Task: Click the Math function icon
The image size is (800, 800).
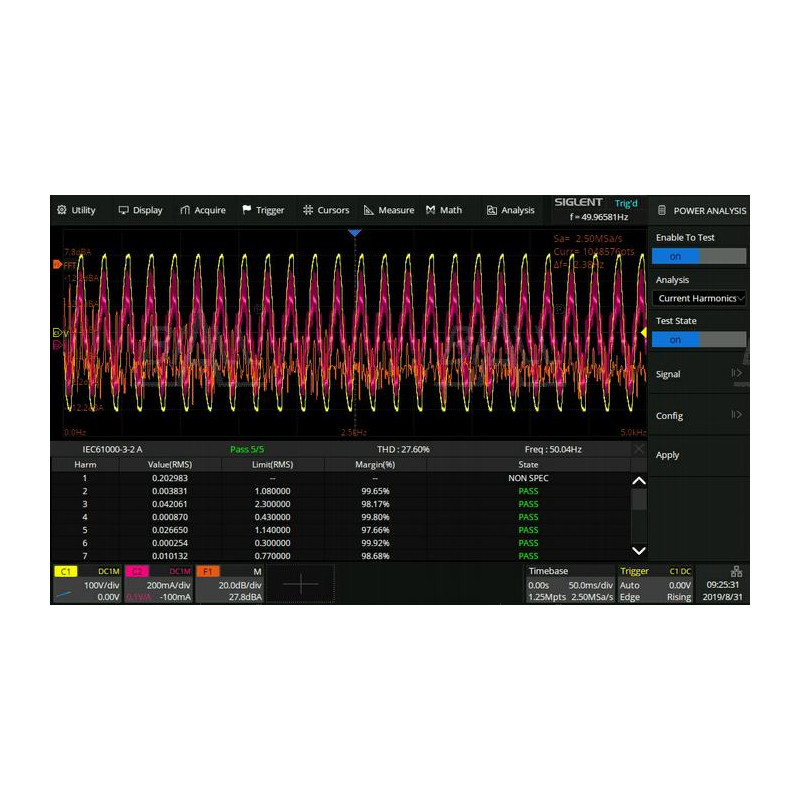Action: 430,210
